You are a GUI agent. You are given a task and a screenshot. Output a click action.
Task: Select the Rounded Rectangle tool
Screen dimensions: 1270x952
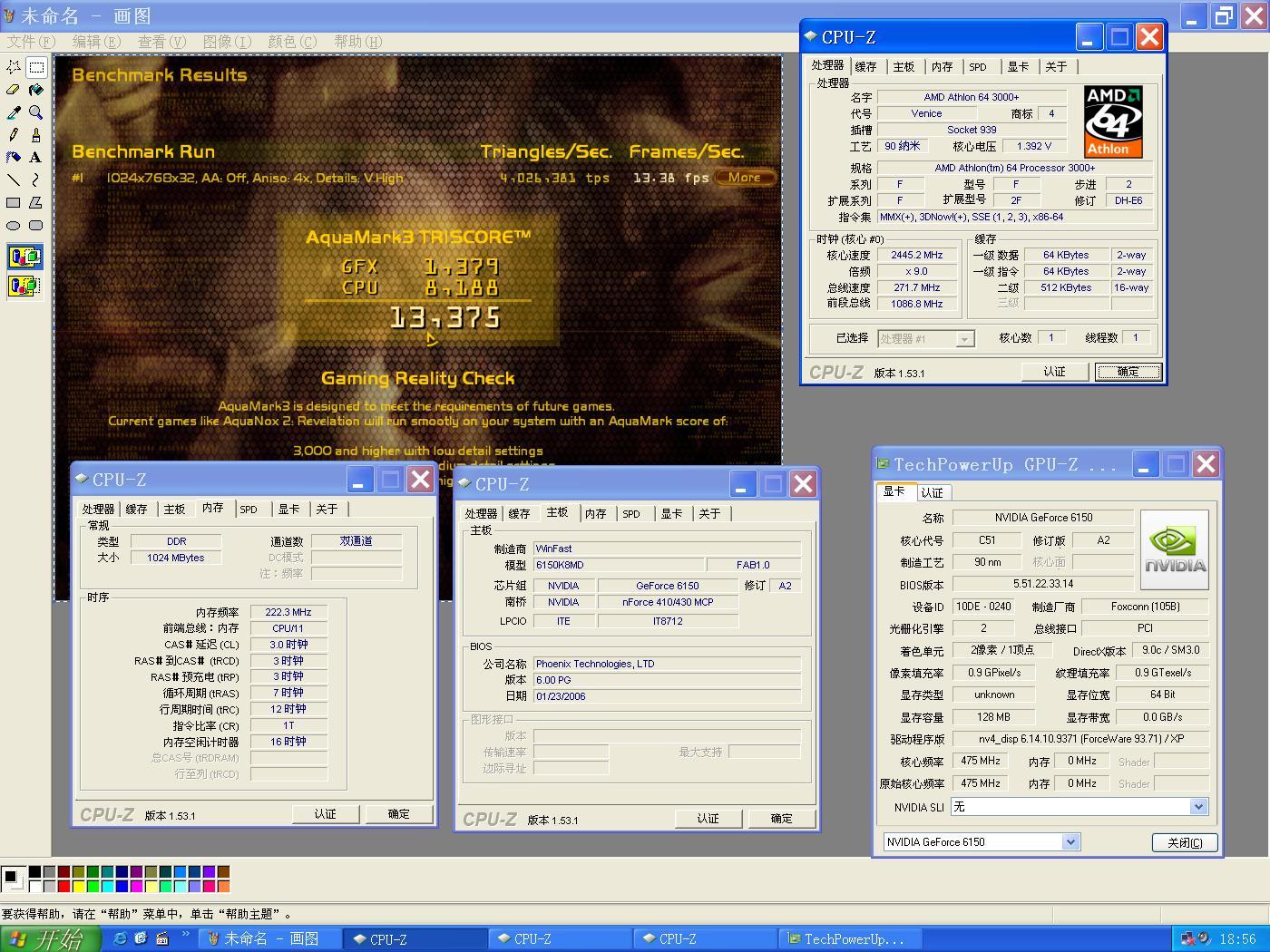[x=36, y=226]
